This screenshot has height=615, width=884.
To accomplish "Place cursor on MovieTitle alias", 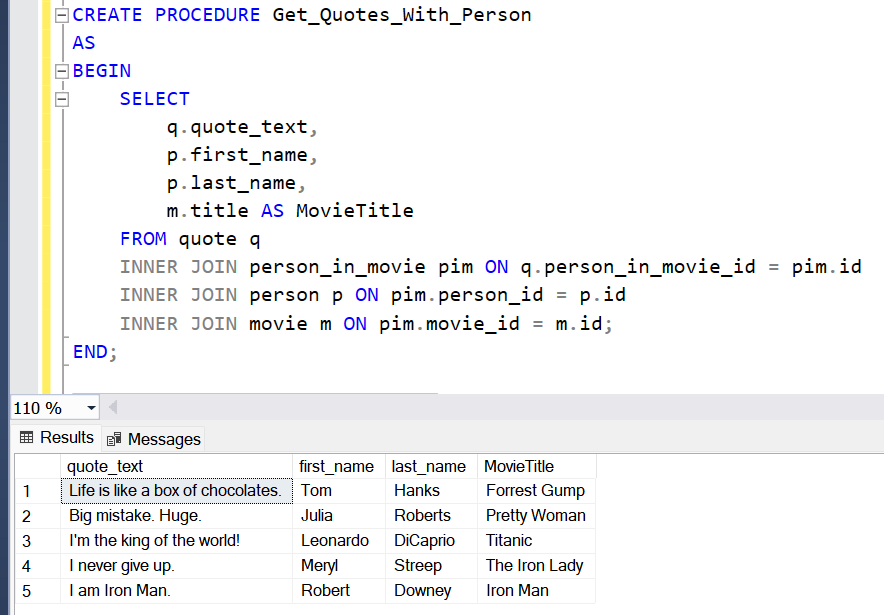I will tap(355, 211).
